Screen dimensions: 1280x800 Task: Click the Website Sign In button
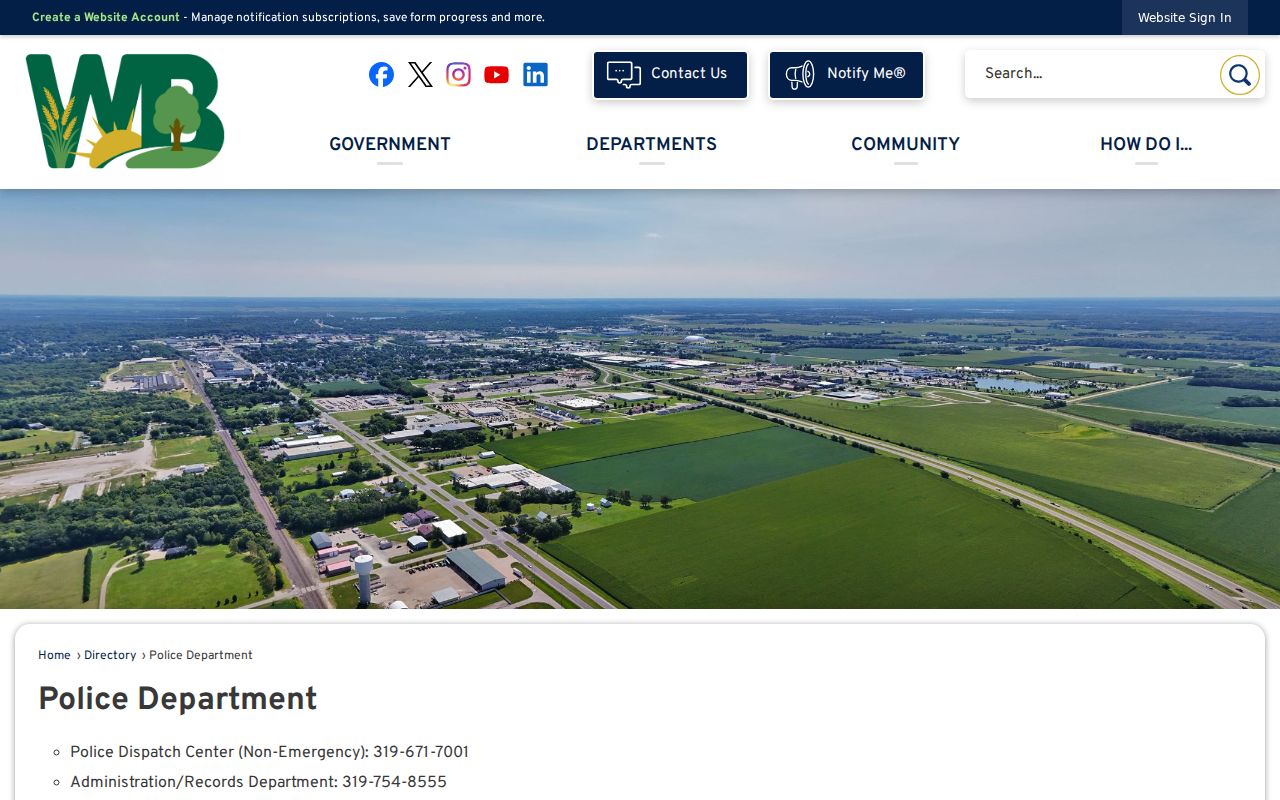click(x=1184, y=18)
